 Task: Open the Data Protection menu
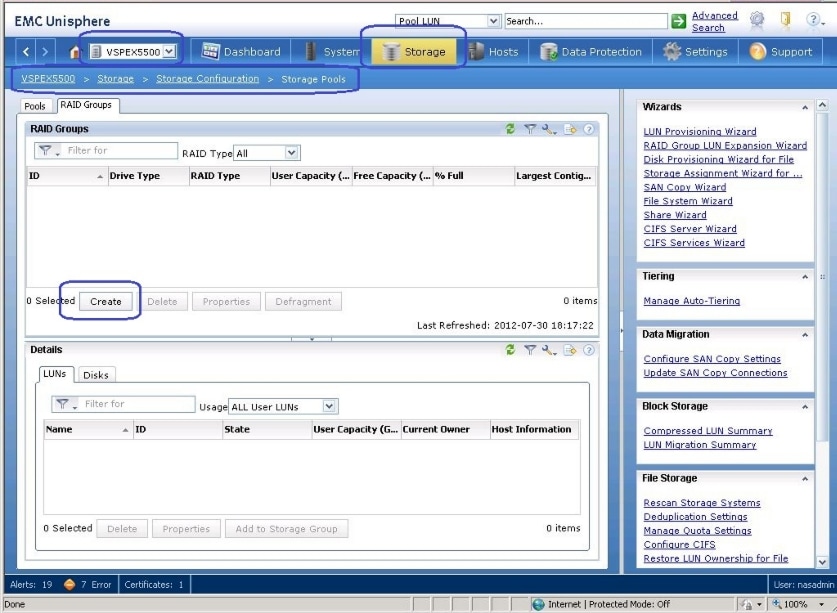591,52
